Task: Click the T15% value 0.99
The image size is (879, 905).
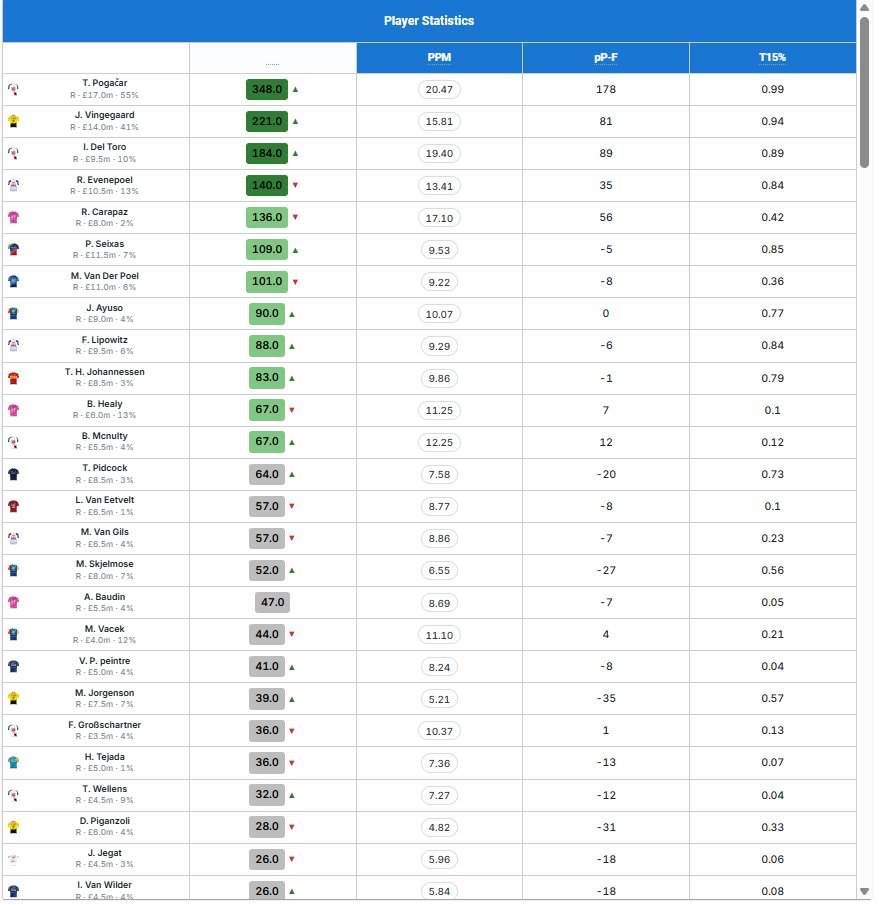Action: click(772, 89)
